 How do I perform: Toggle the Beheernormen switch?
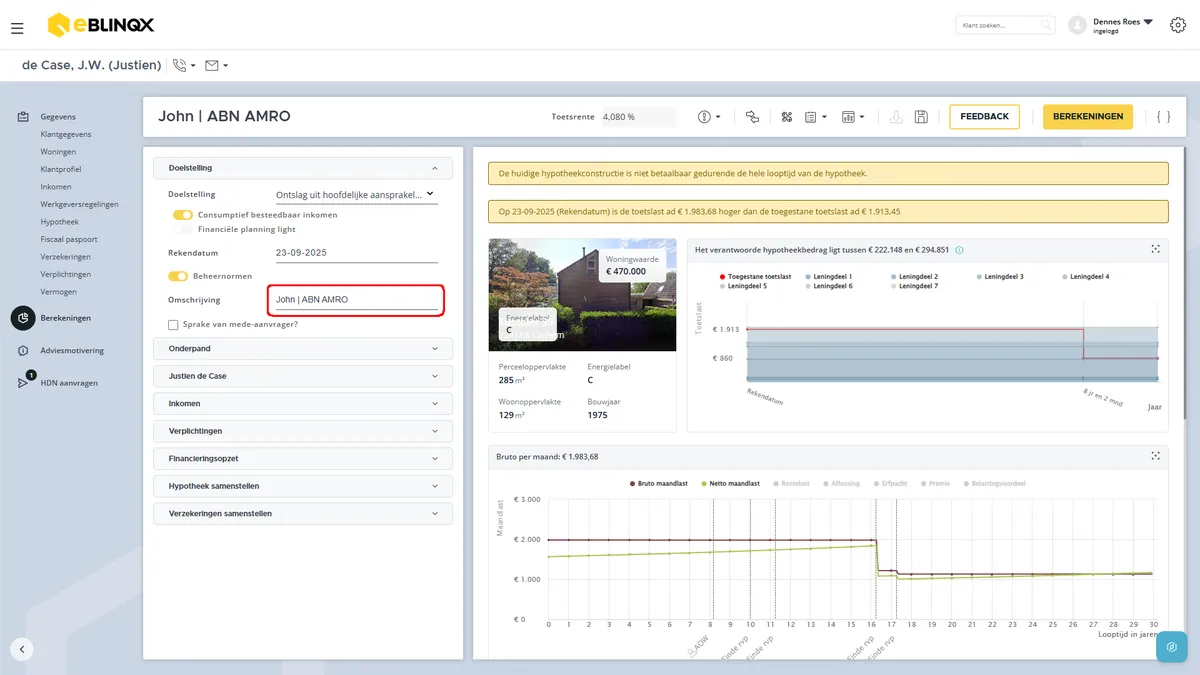[178, 276]
